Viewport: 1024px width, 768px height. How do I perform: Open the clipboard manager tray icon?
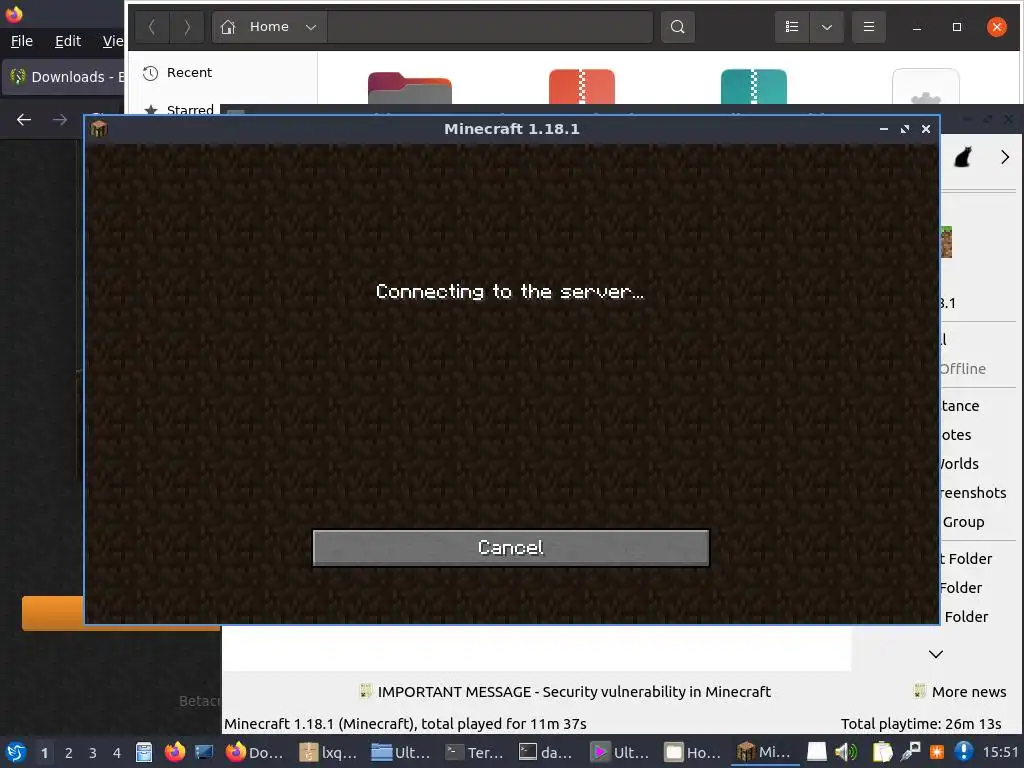click(x=882, y=752)
